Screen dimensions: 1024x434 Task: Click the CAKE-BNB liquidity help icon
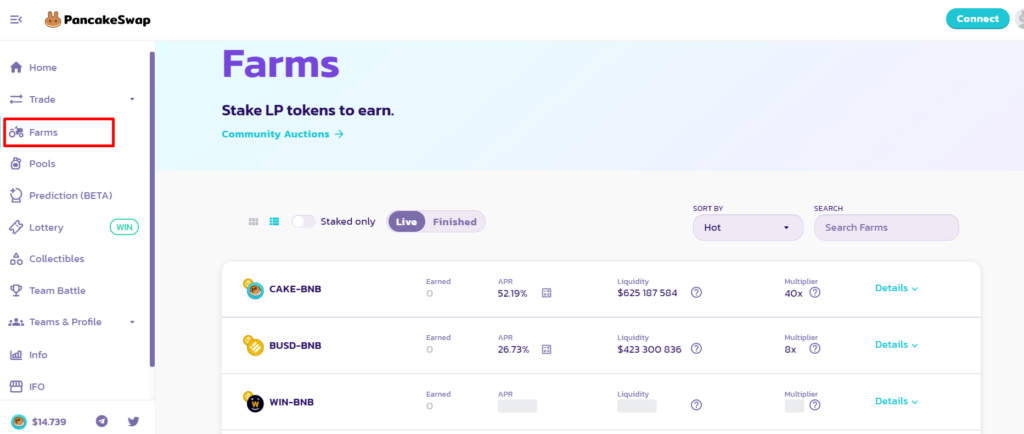[x=696, y=293]
